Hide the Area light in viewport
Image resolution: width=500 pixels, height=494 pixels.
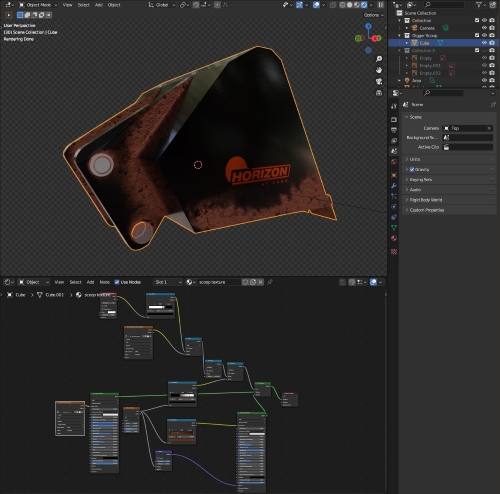[484, 80]
